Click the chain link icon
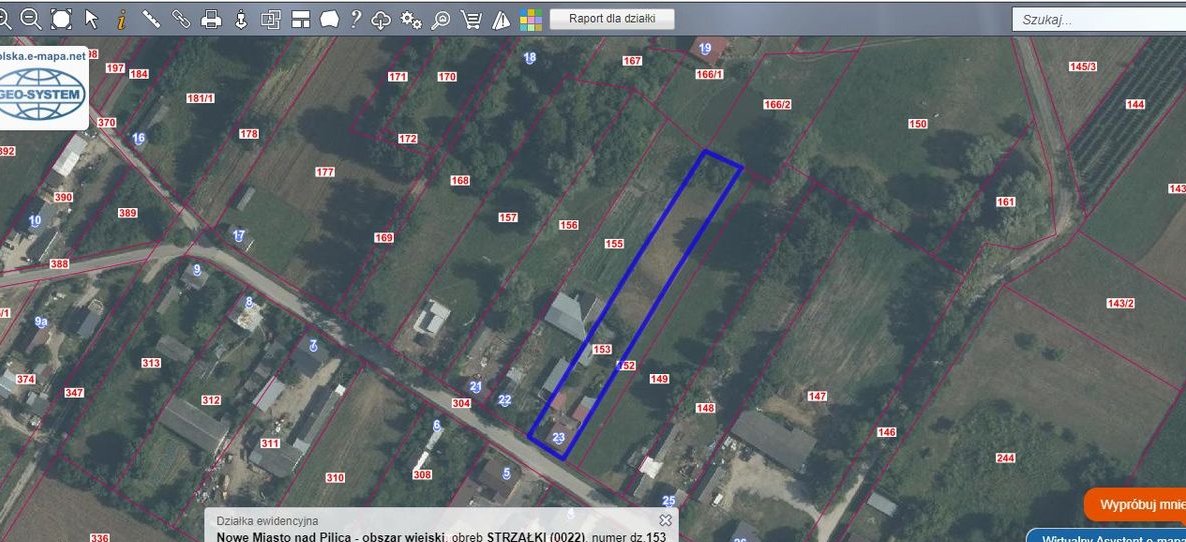The height and width of the screenshot is (542, 1186). click(181, 18)
